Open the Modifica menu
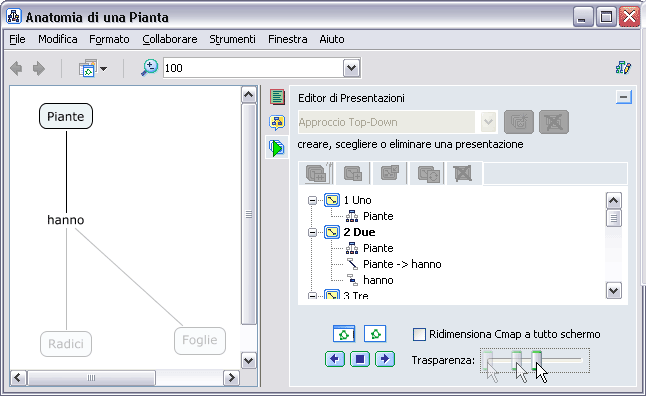This screenshot has width=646, height=396. click(x=58, y=39)
